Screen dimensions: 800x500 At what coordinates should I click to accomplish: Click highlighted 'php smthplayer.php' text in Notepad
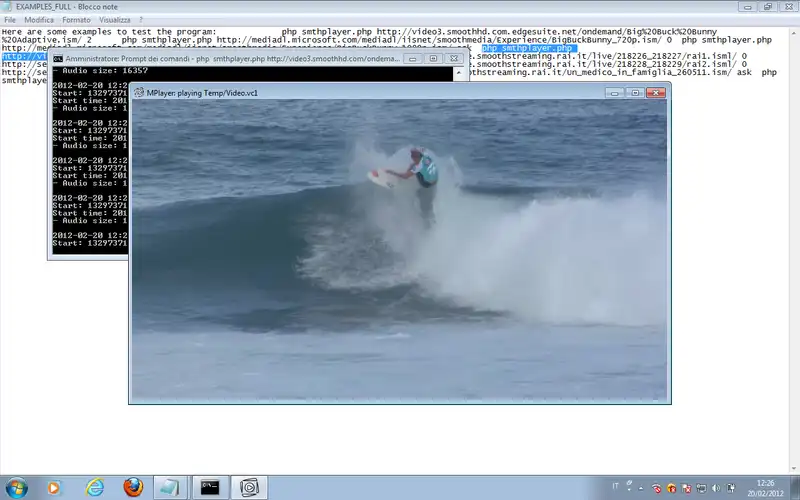pyautogui.click(x=529, y=48)
